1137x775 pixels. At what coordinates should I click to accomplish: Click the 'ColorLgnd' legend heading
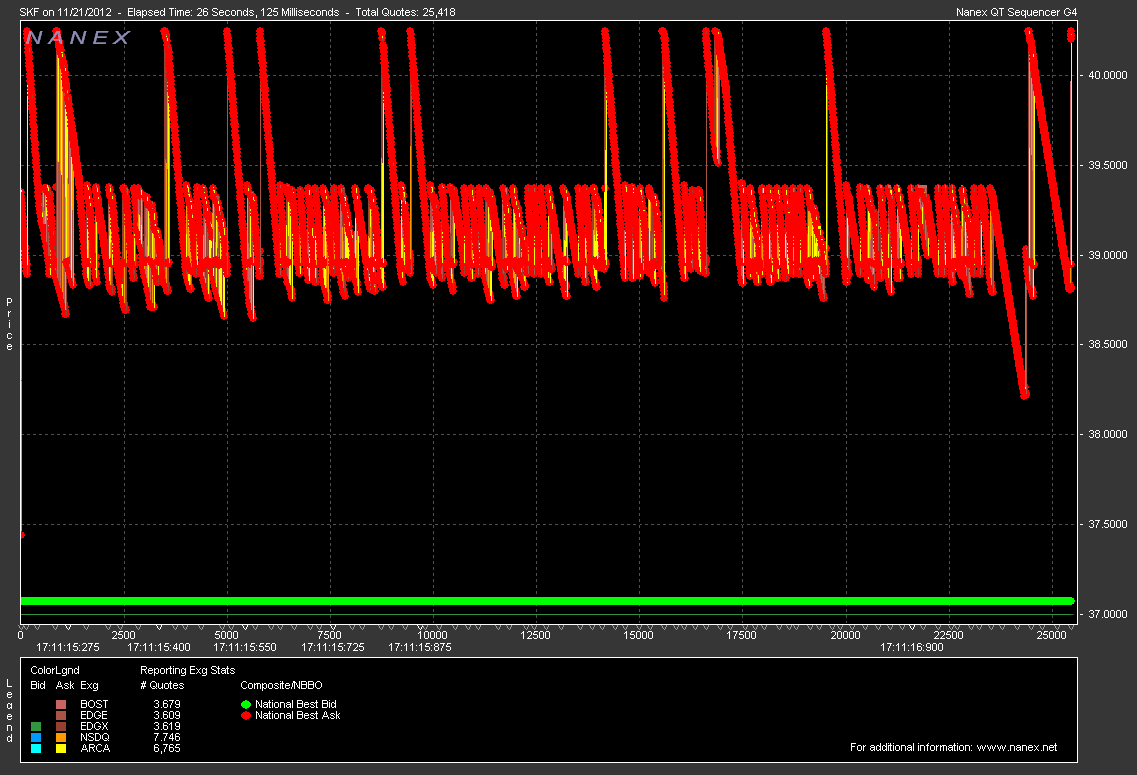tap(55, 670)
